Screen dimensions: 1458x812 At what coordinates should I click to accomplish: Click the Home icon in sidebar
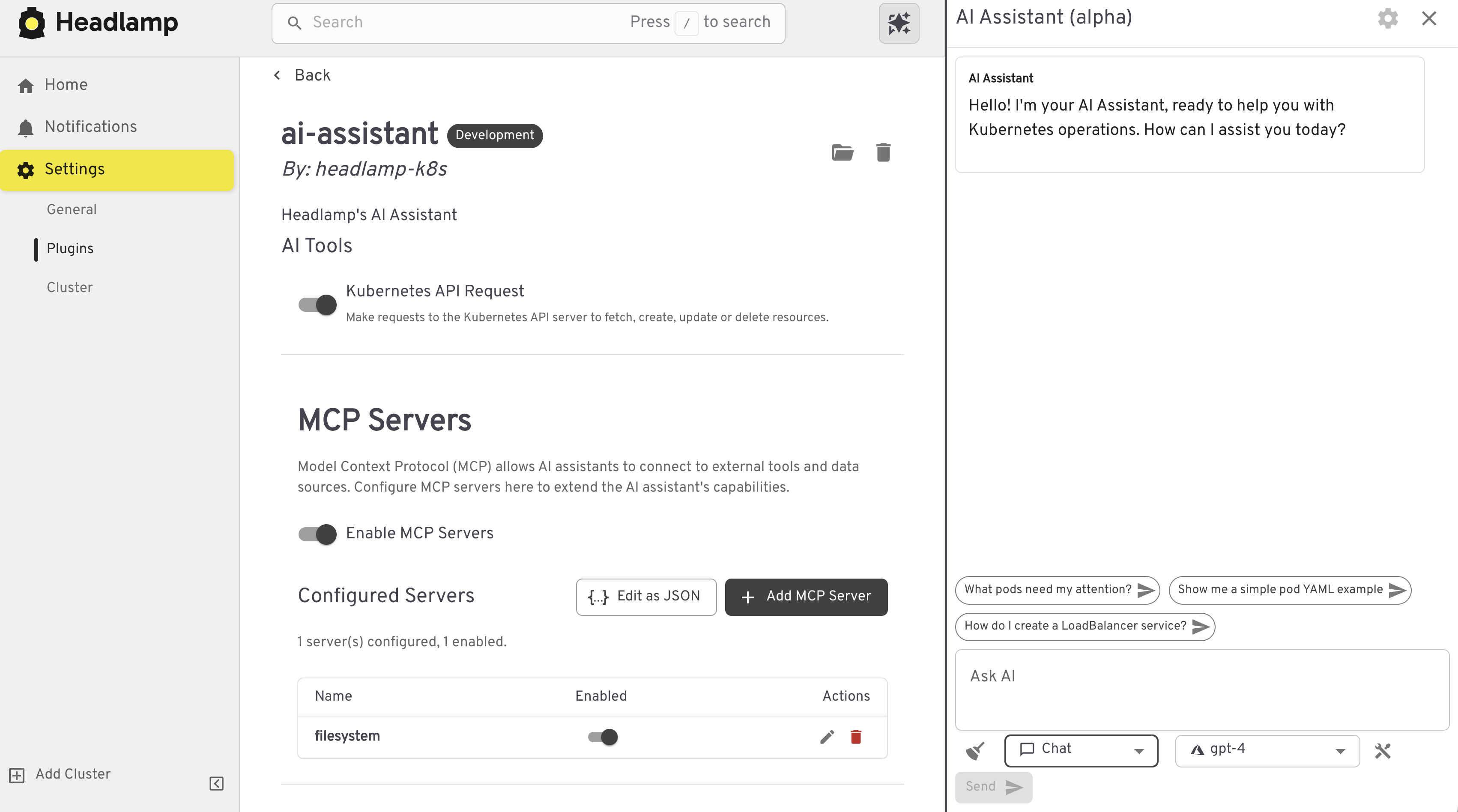(x=25, y=86)
